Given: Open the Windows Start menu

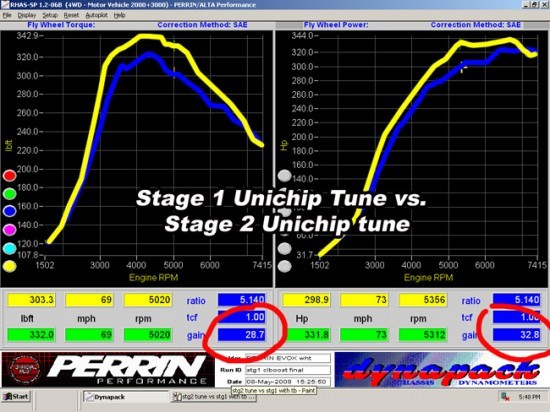Looking at the screenshot, I should 16,397.
